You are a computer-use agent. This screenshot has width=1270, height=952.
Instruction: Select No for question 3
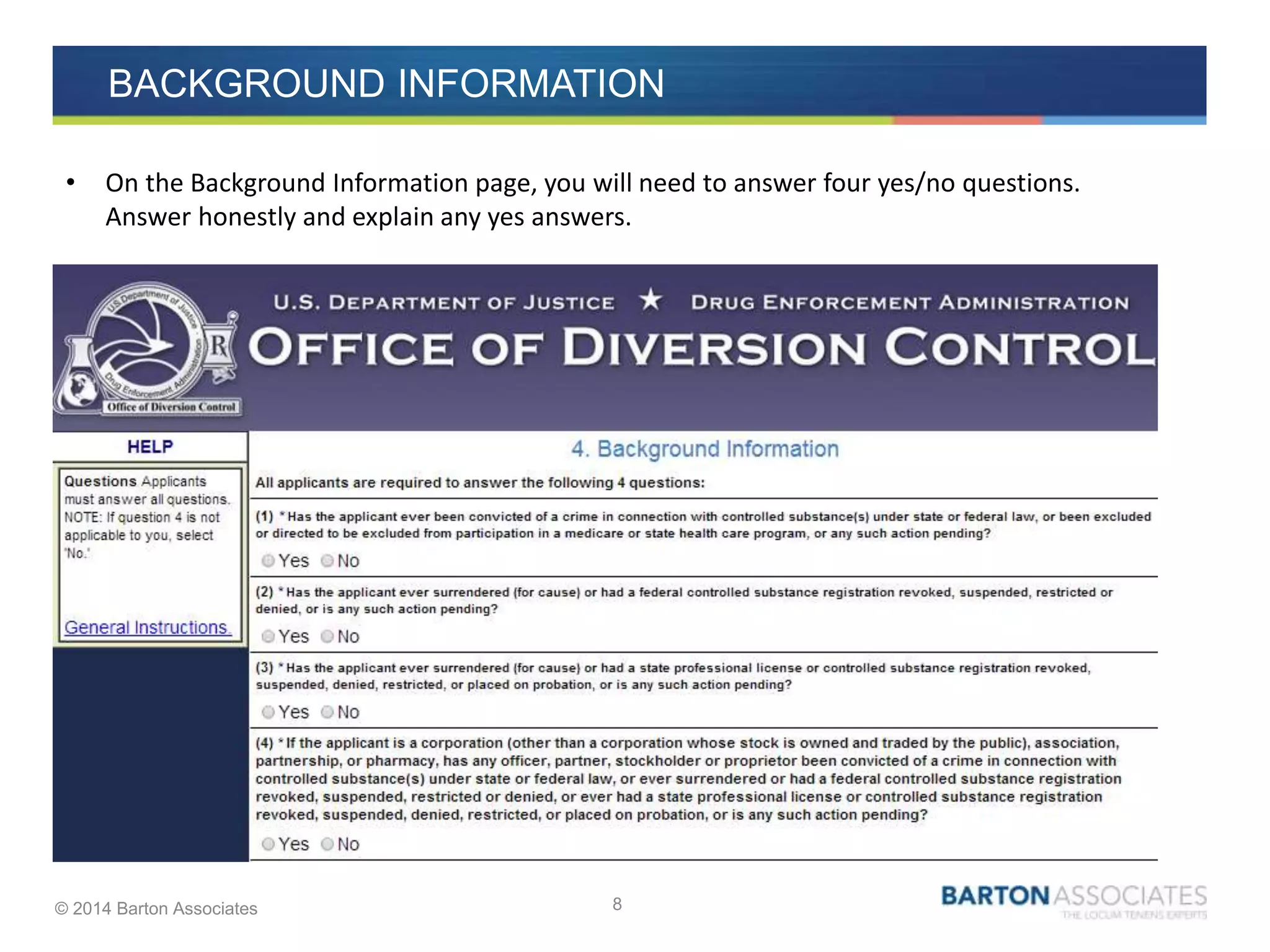pyautogui.click(x=327, y=712)
